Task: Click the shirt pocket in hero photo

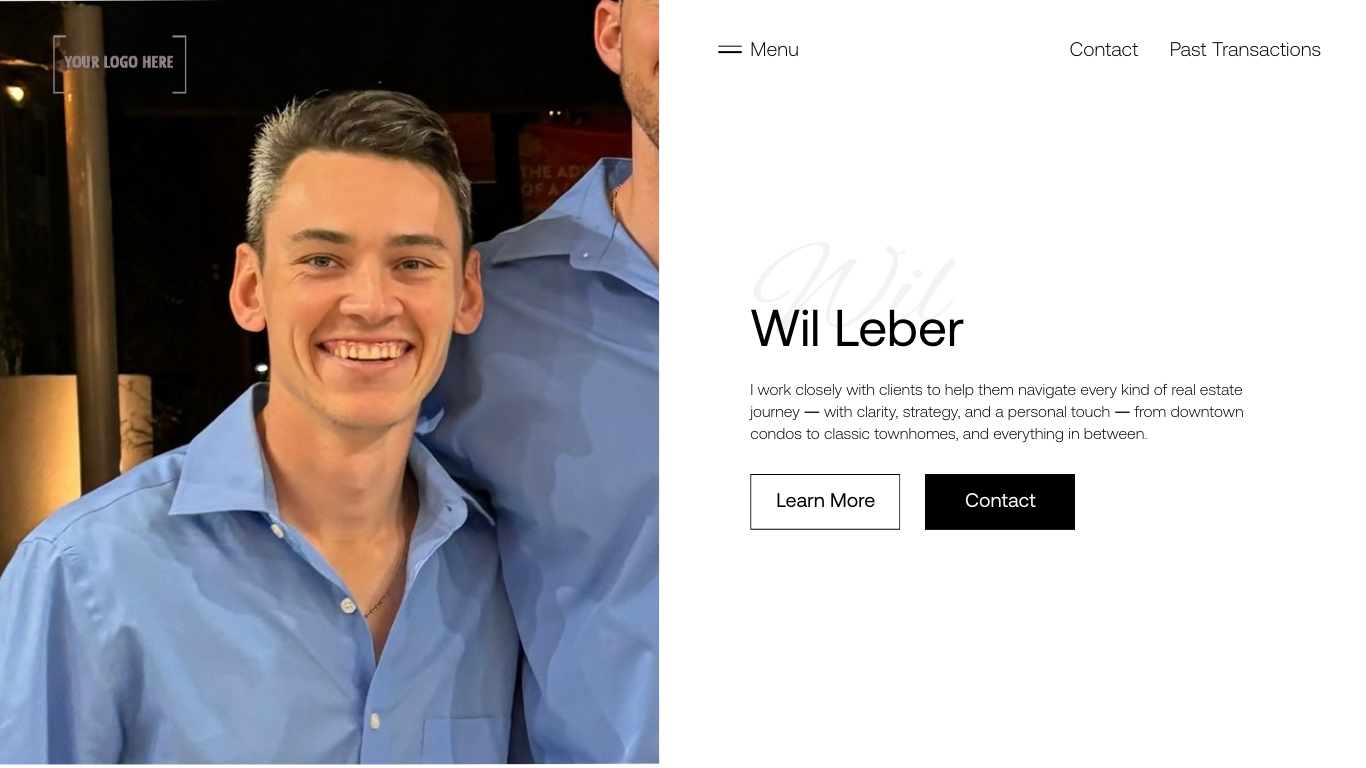Action: 465,740
